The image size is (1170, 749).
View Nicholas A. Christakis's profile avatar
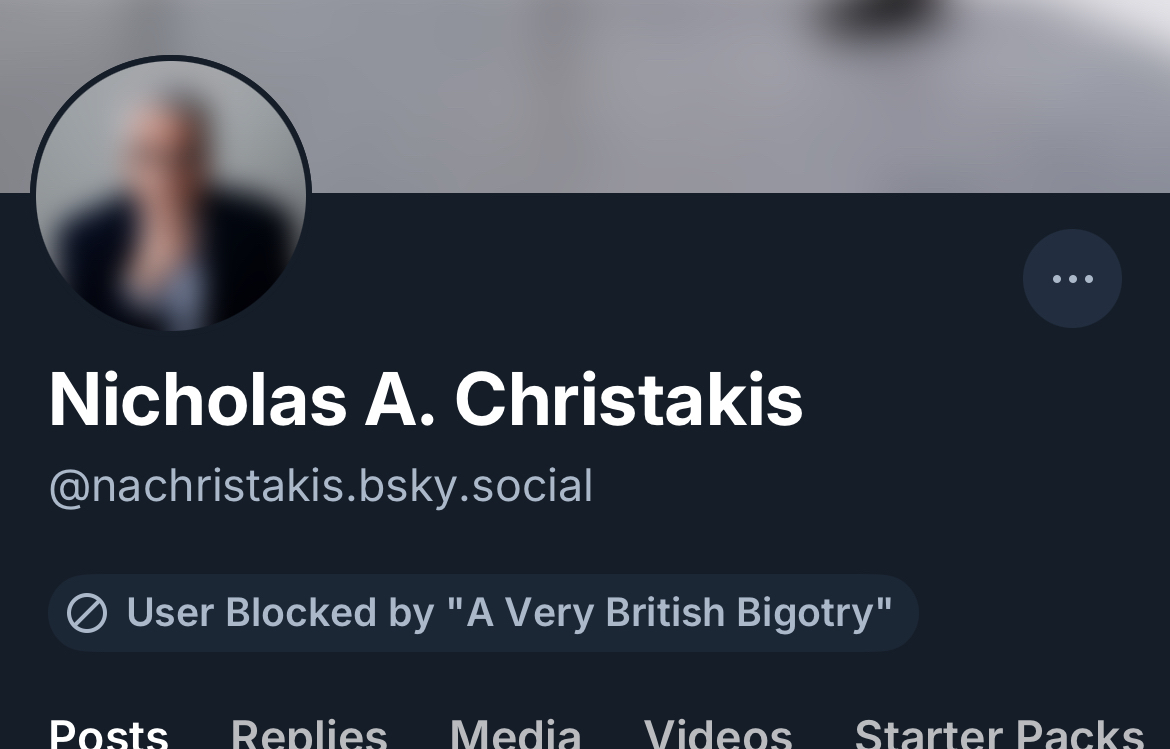tap(171, 195)
